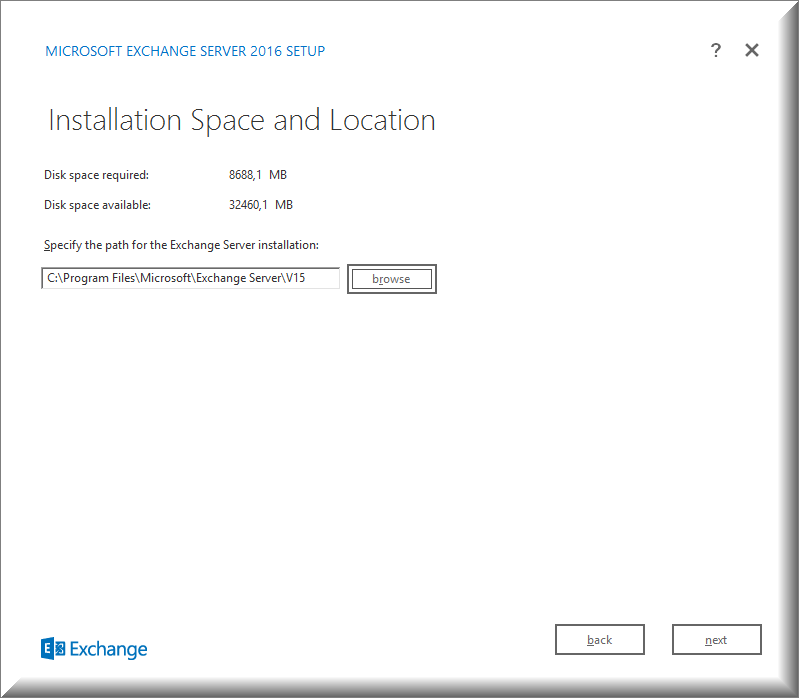Focus the Exchange Server installation path field

point(191,278)
